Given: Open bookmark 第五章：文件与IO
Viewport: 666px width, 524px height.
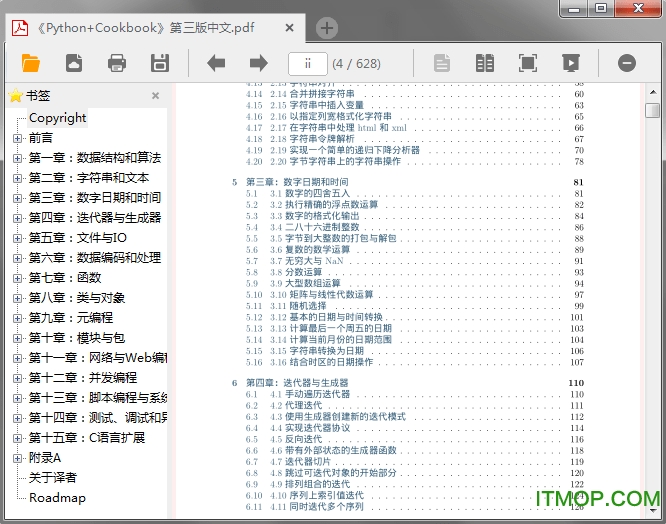Looking at the screenshot, I should [78, 238].
